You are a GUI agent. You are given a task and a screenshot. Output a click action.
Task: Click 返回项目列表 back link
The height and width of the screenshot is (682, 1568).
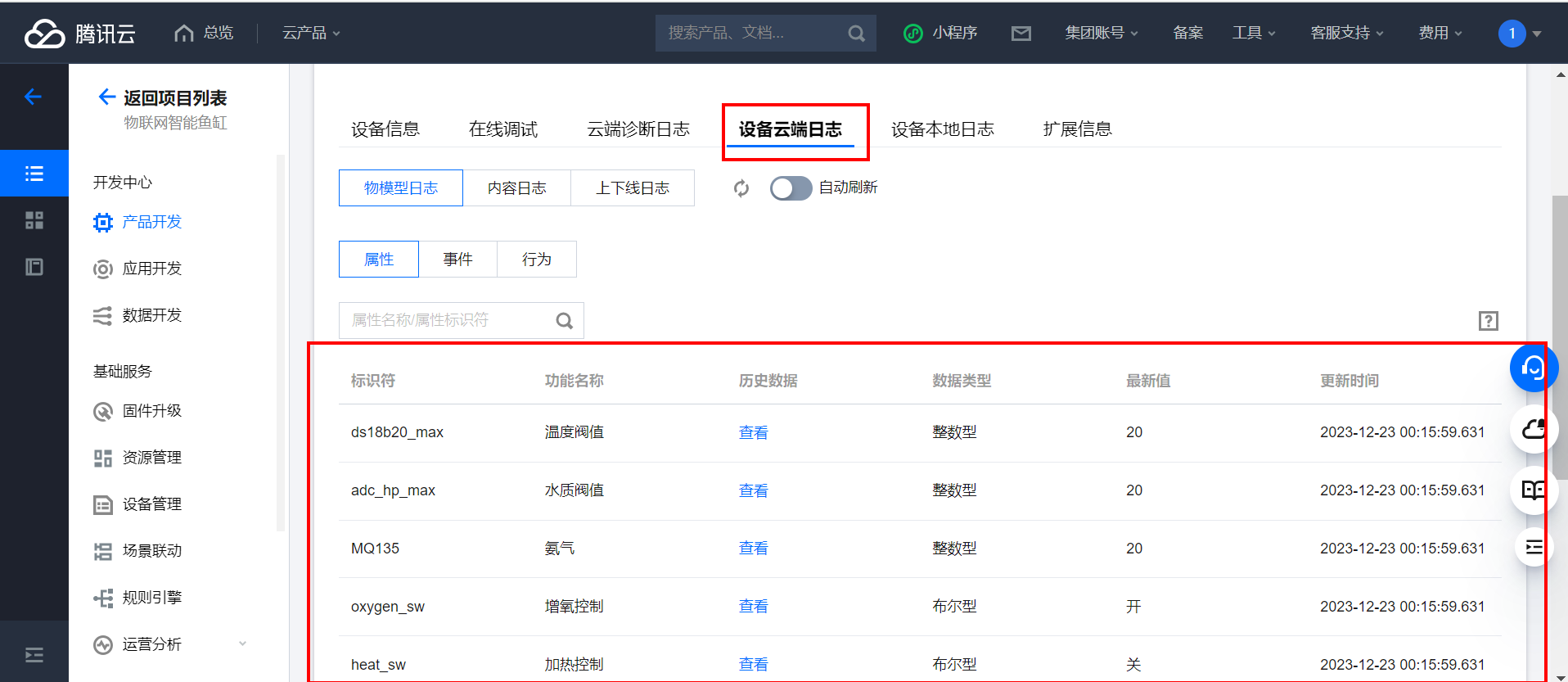pos(174,98)
